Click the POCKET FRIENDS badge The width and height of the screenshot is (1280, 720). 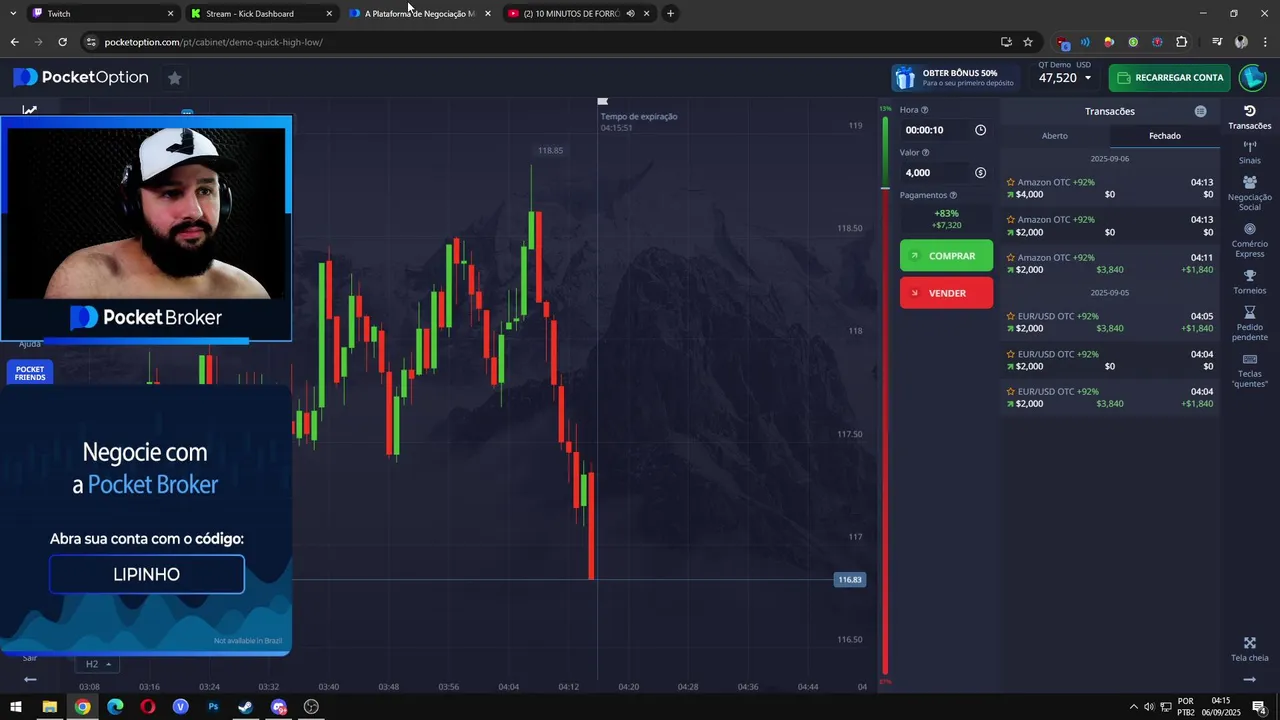click(30, 373)
